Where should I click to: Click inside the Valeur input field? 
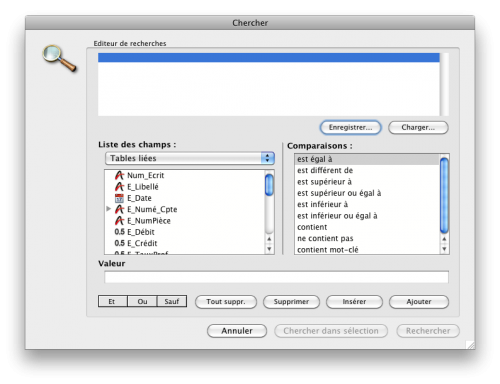pos(276,277)
